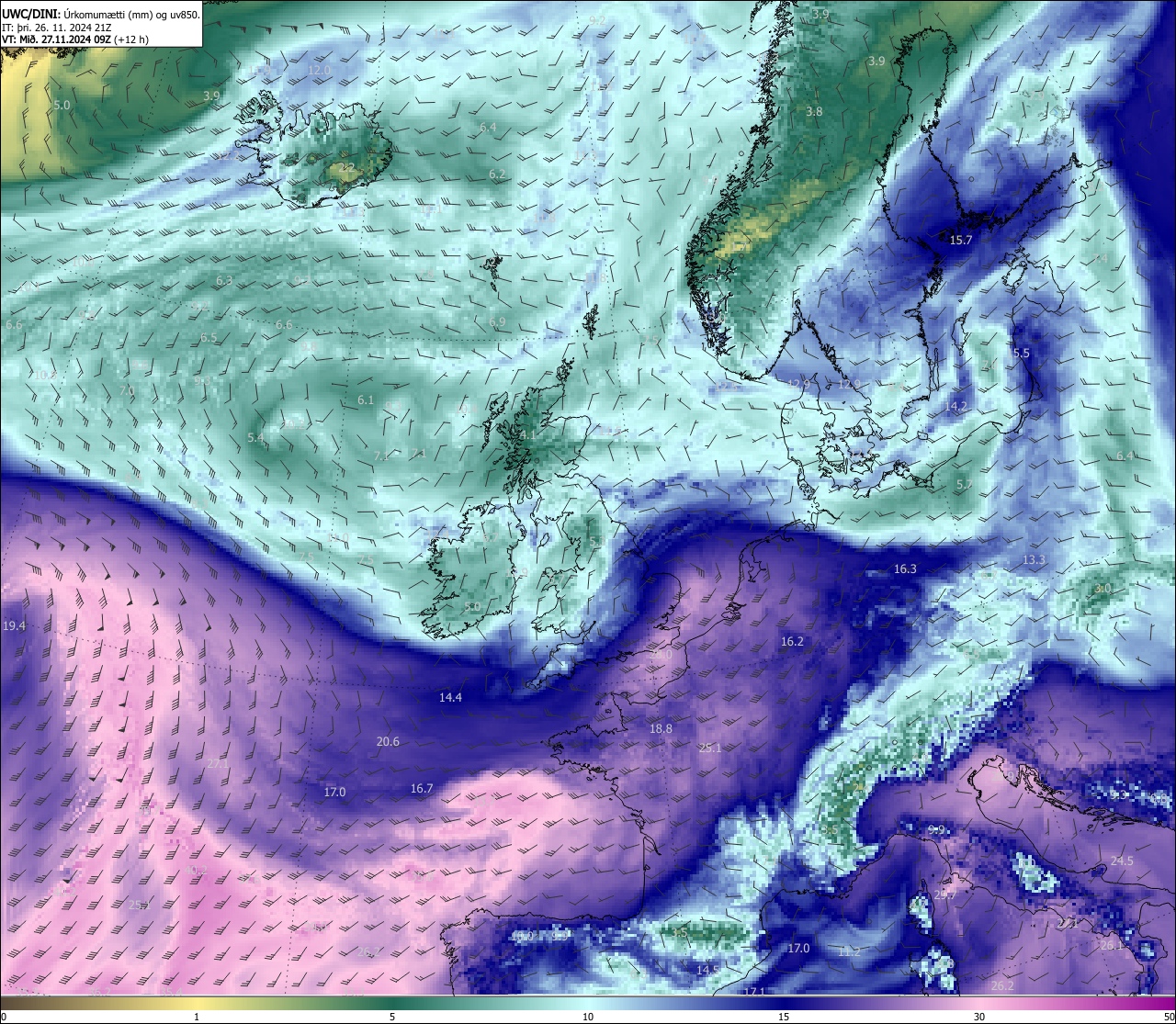Click the 16.3 value on the map

905,569
